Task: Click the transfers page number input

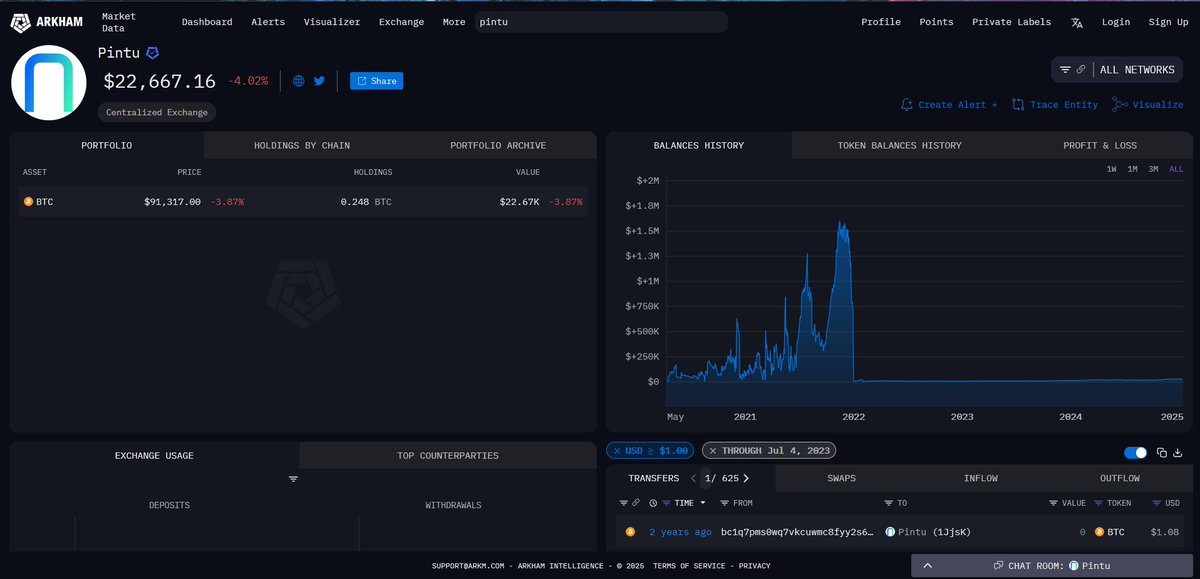Action: click(707, 478)
